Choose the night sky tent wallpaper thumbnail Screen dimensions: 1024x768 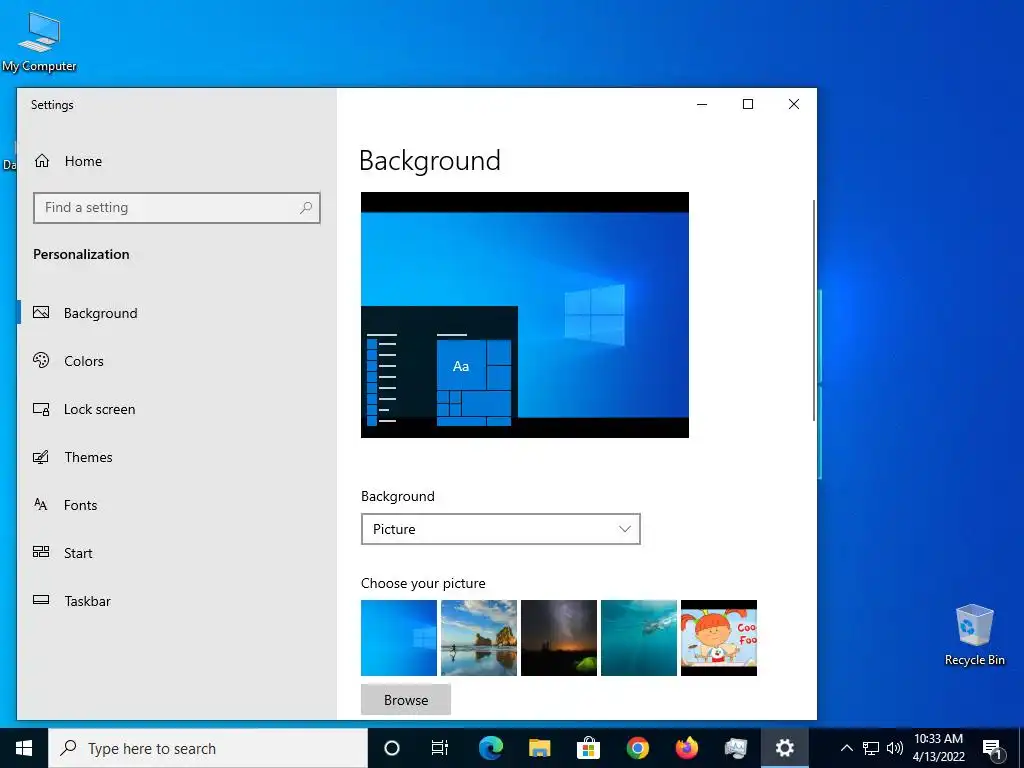coord(558,638)
